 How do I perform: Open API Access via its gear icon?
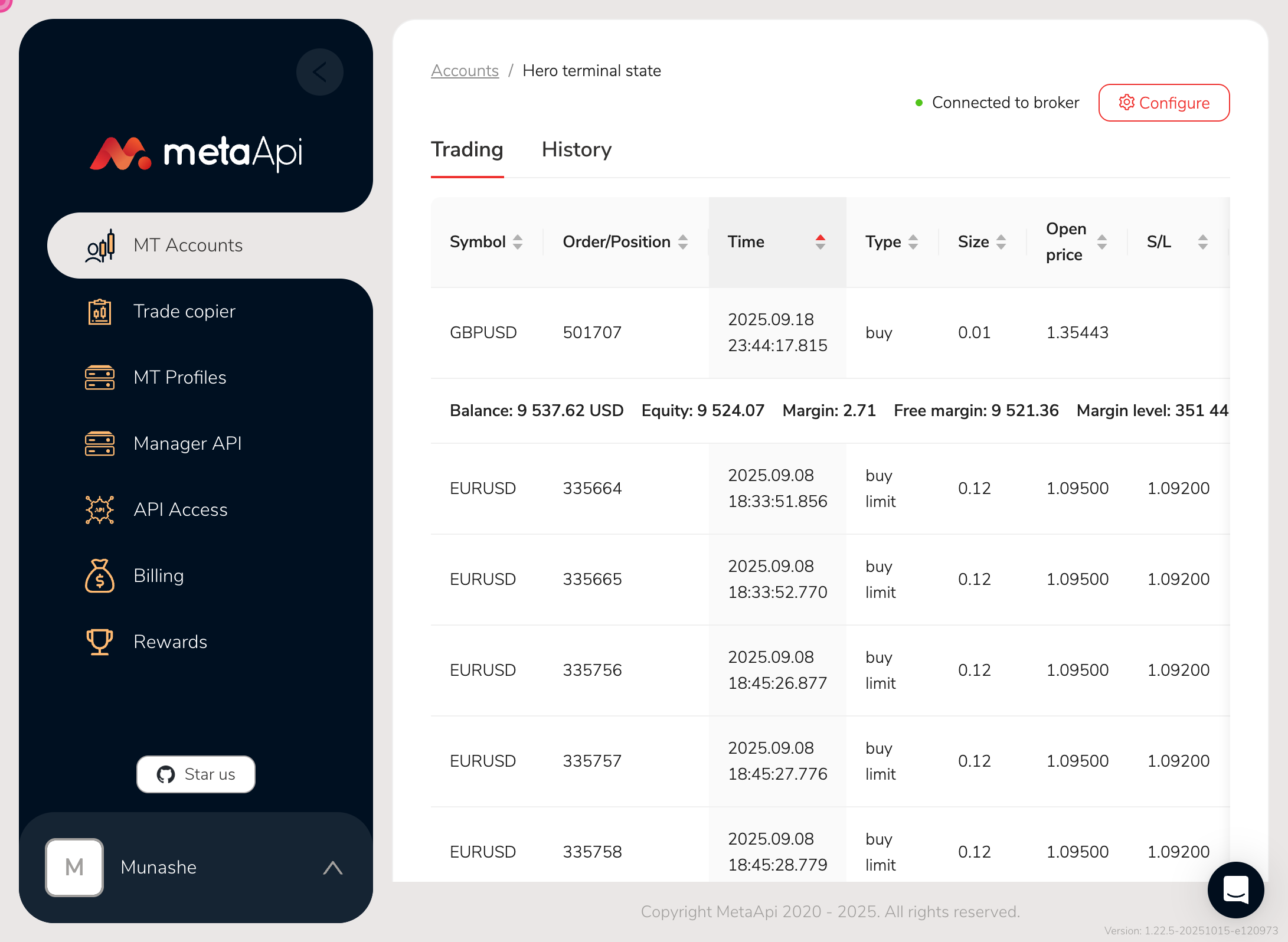[x=100, y=510]
